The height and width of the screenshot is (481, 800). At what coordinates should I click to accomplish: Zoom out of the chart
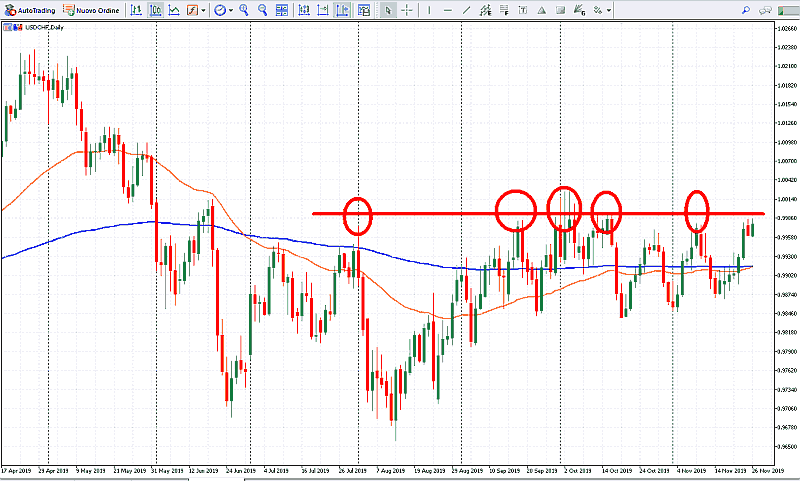point(262,10)
